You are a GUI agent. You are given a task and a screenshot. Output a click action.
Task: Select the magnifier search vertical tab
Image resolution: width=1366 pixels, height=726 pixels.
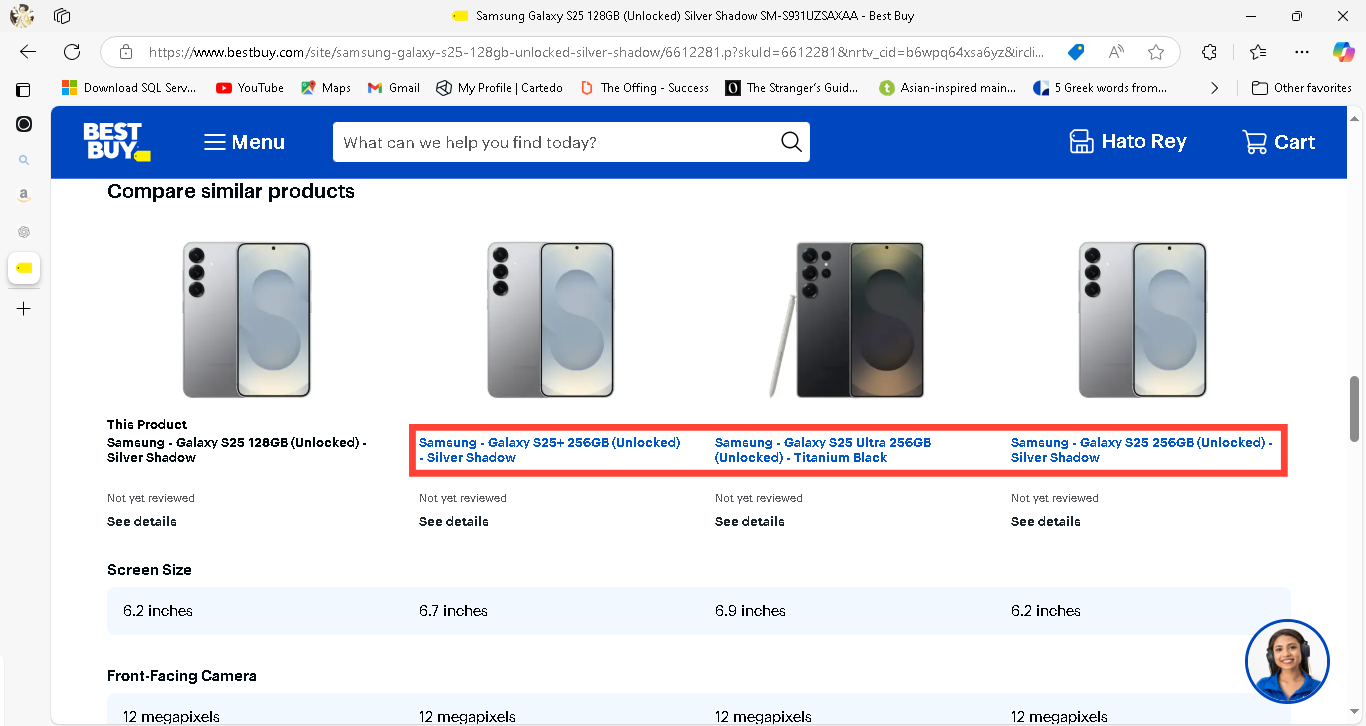click(24, 160)
